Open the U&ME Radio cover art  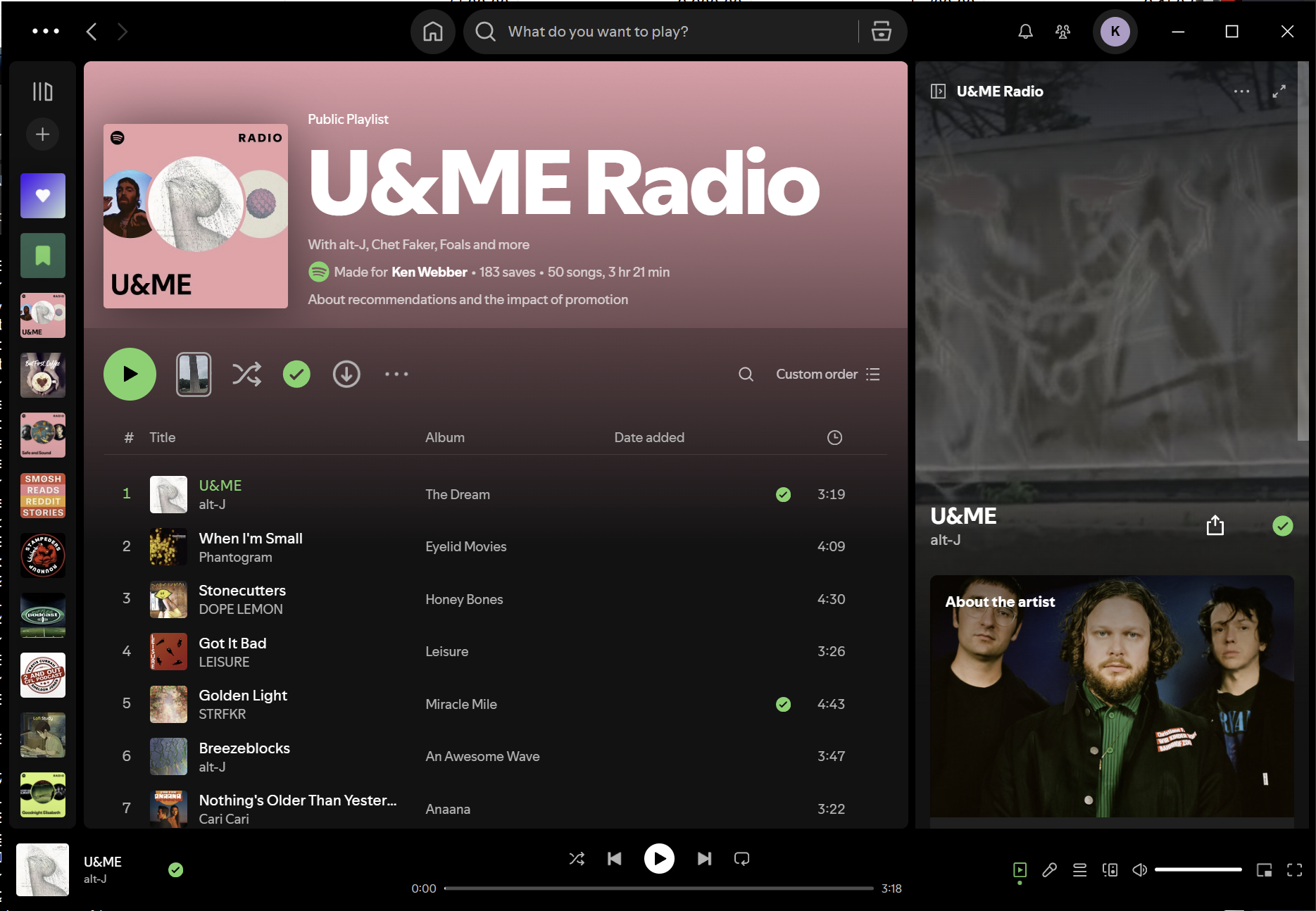pyautogui.click(x=196, y=216)
